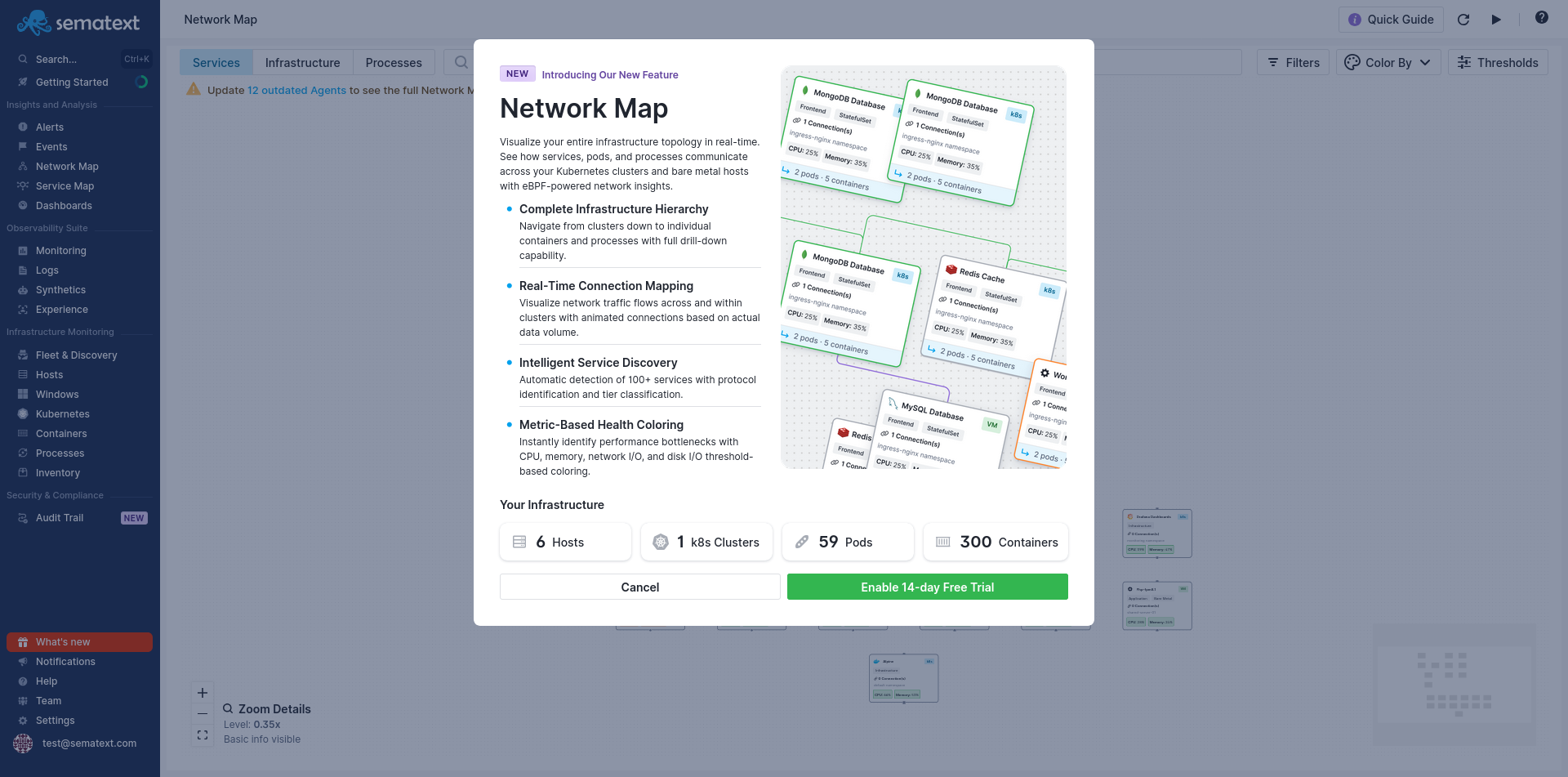Viewport: 1568px width, 777px height.
Task: Toggle fullscreen view with the expand control
Action: tap(202, 735)
